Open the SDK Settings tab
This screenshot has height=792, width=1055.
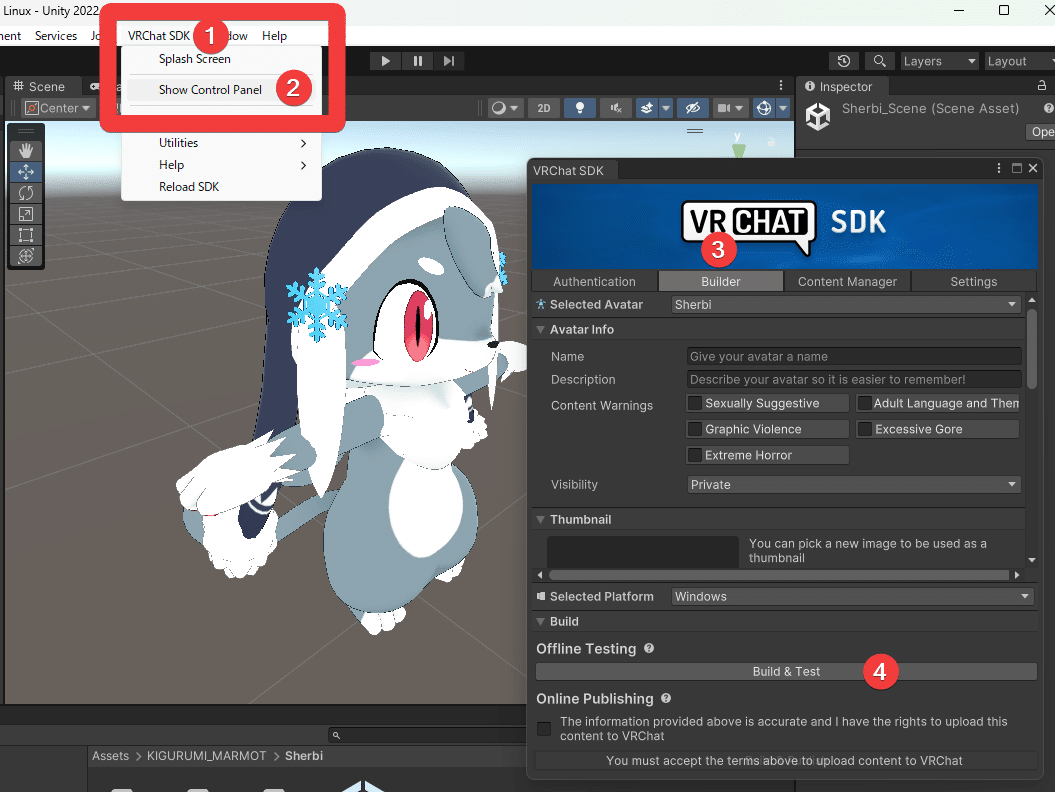click(x=973, y=282)
